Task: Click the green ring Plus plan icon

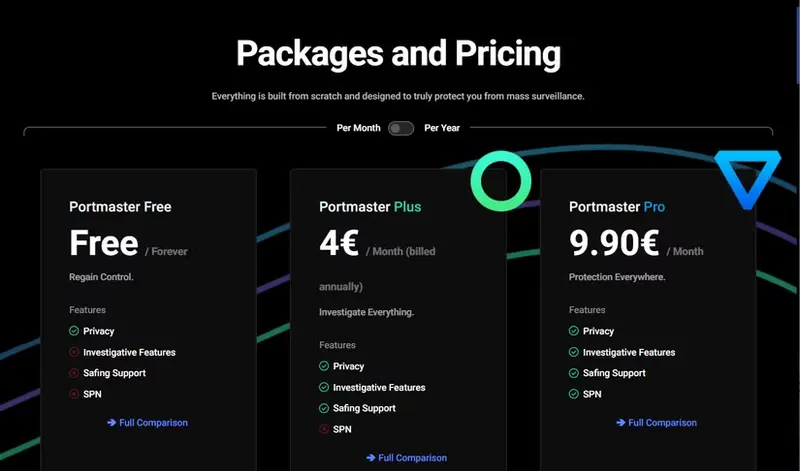Action: coord(501,181)
